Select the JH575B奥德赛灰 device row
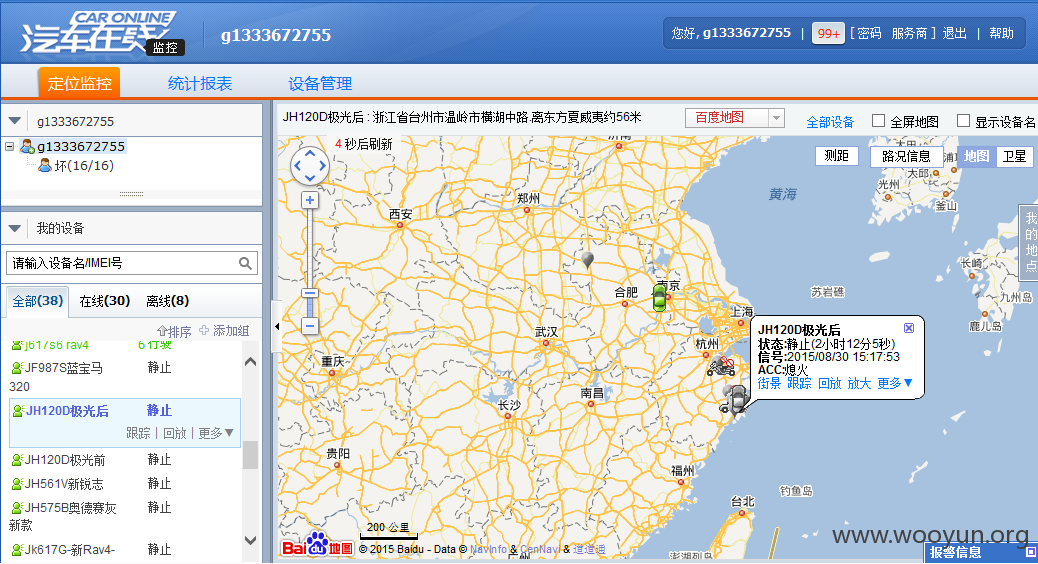 (x=124, y=516)
